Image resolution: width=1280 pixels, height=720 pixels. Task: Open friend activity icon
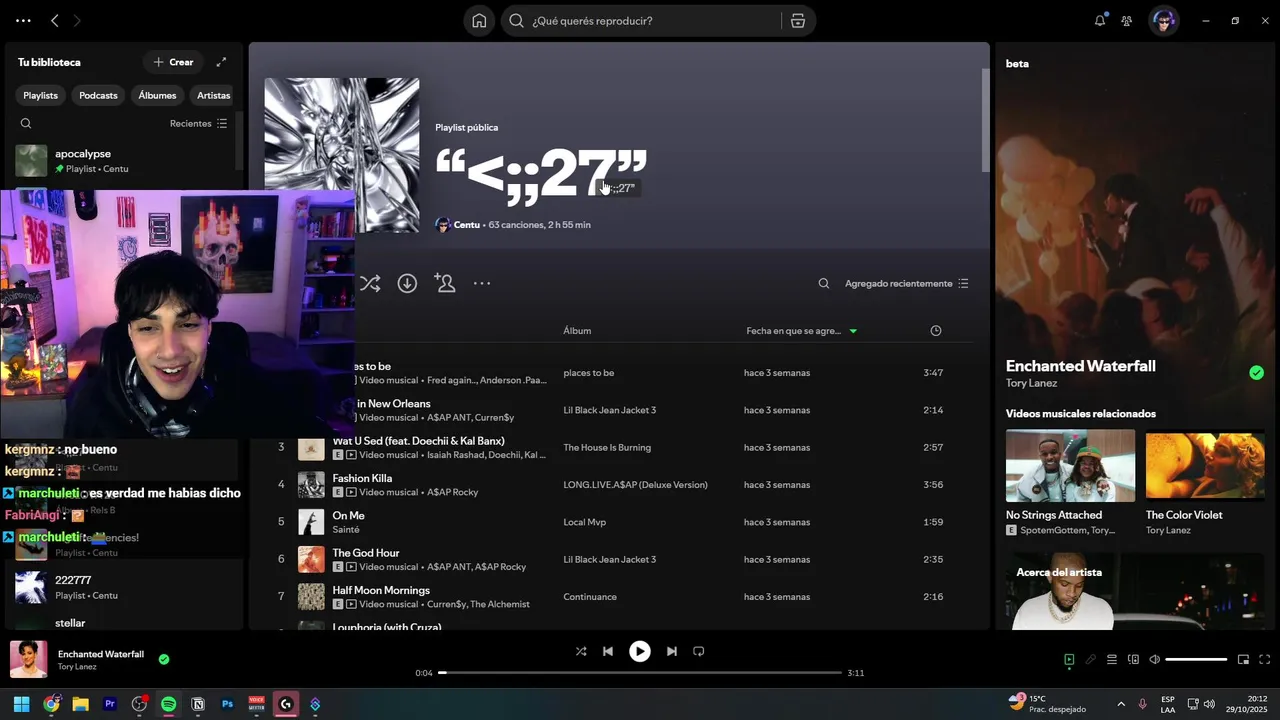coord(1127,21)
